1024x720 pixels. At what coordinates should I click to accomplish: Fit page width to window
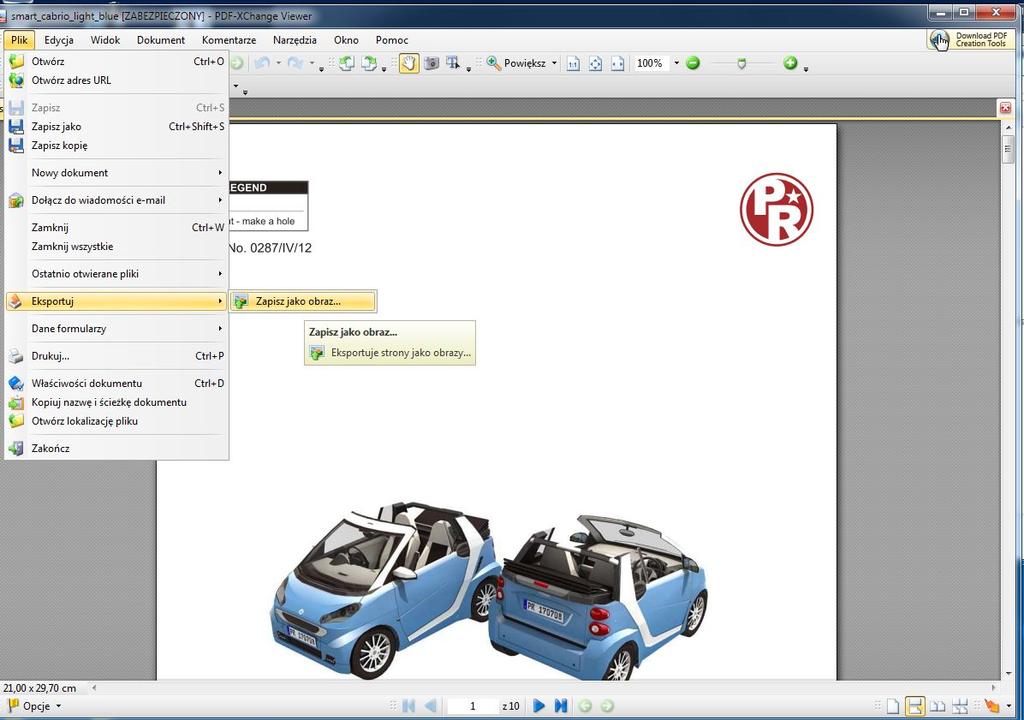tap(617, 63)
